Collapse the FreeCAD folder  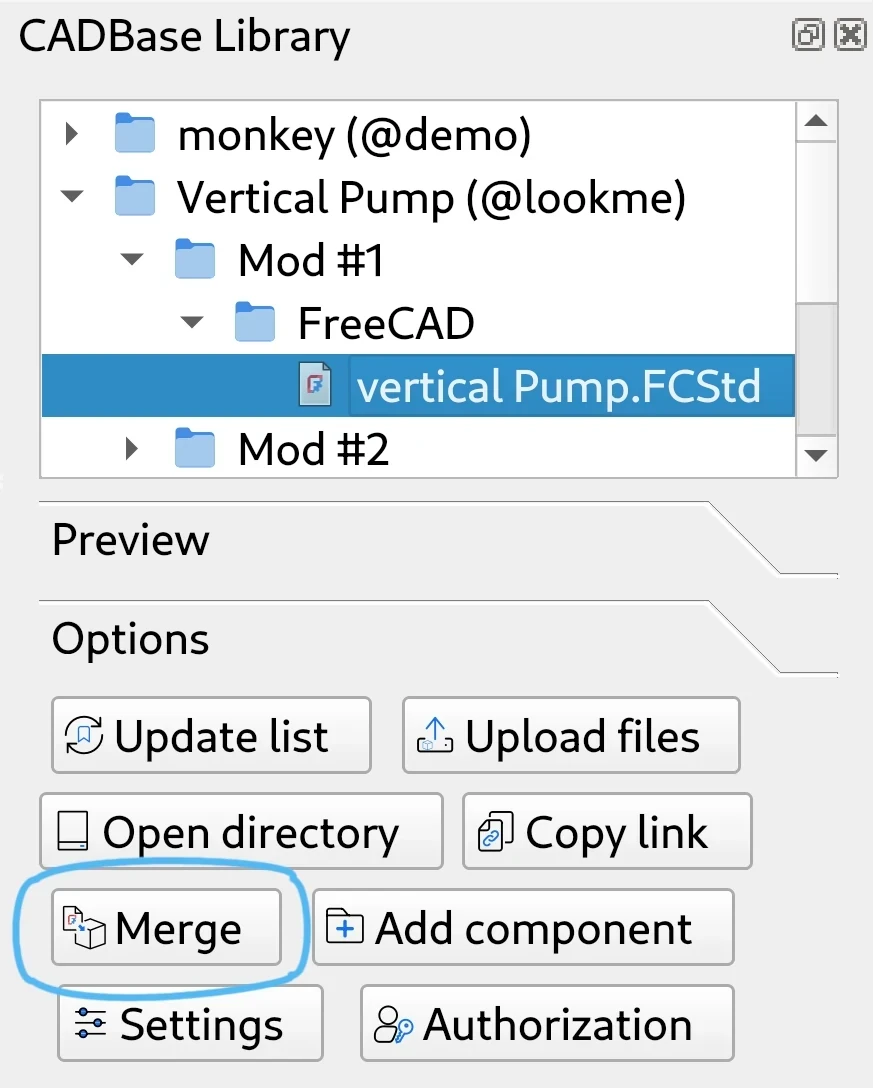190,322
